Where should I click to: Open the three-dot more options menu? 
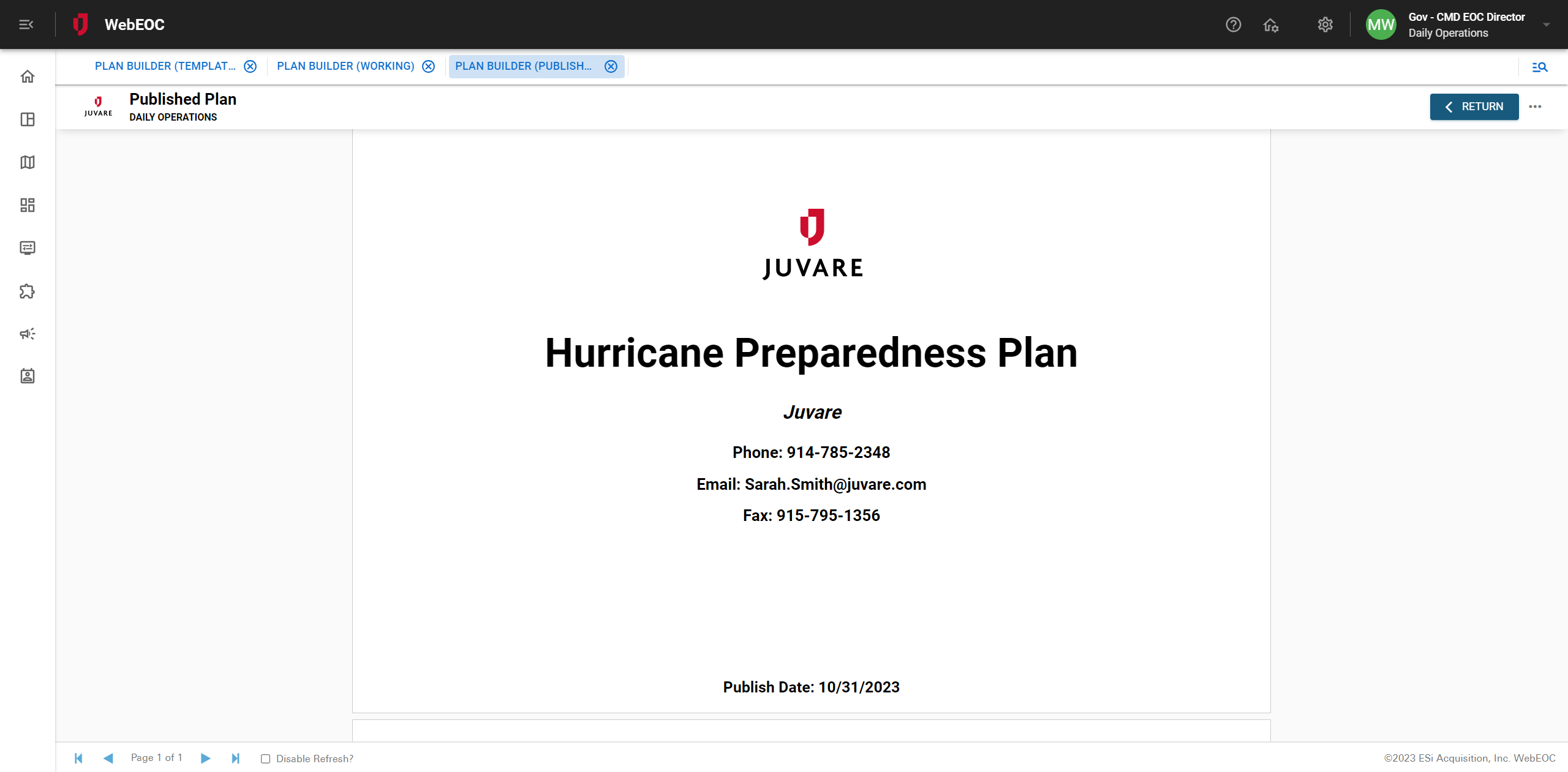(x=1535, y=107)
